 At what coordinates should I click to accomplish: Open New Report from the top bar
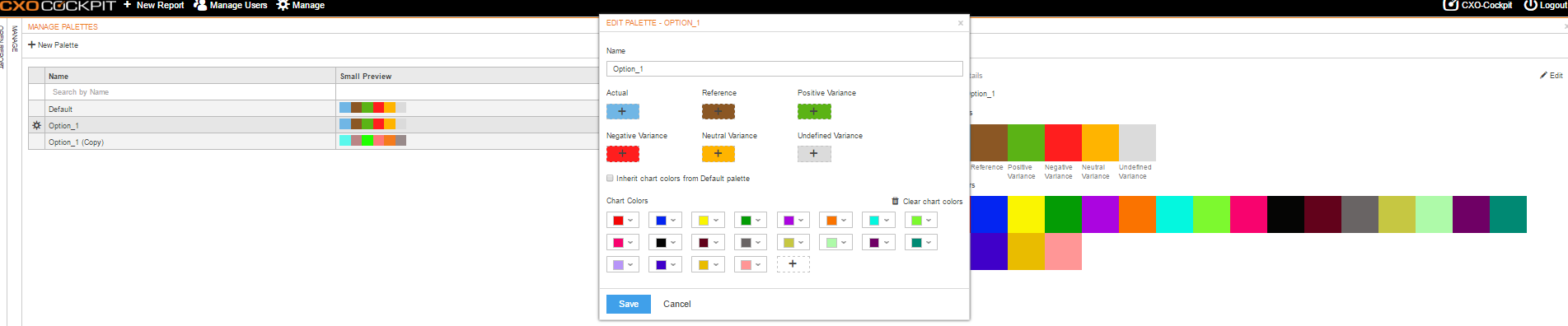154,6
